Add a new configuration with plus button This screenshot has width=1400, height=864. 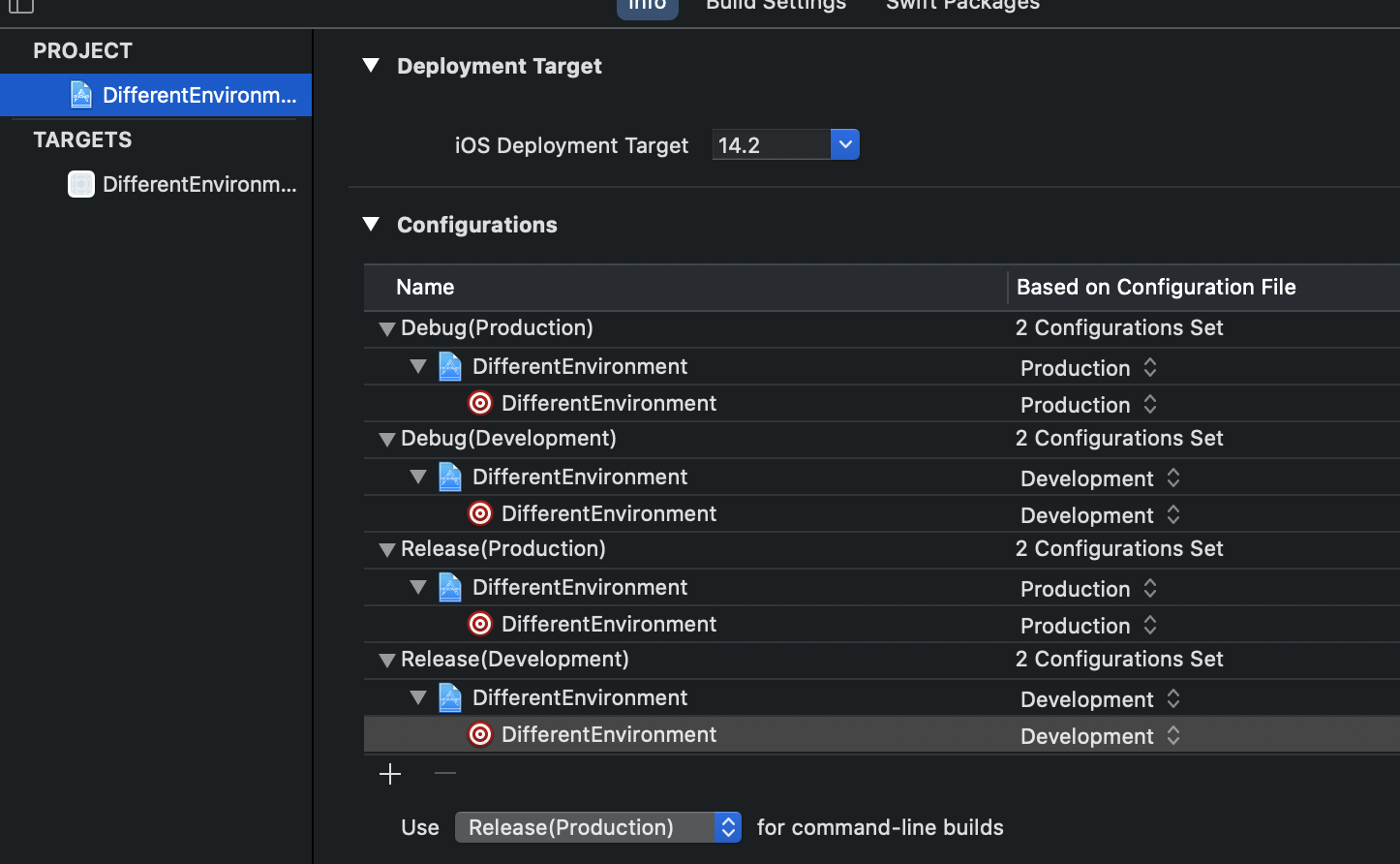[390, 774]
